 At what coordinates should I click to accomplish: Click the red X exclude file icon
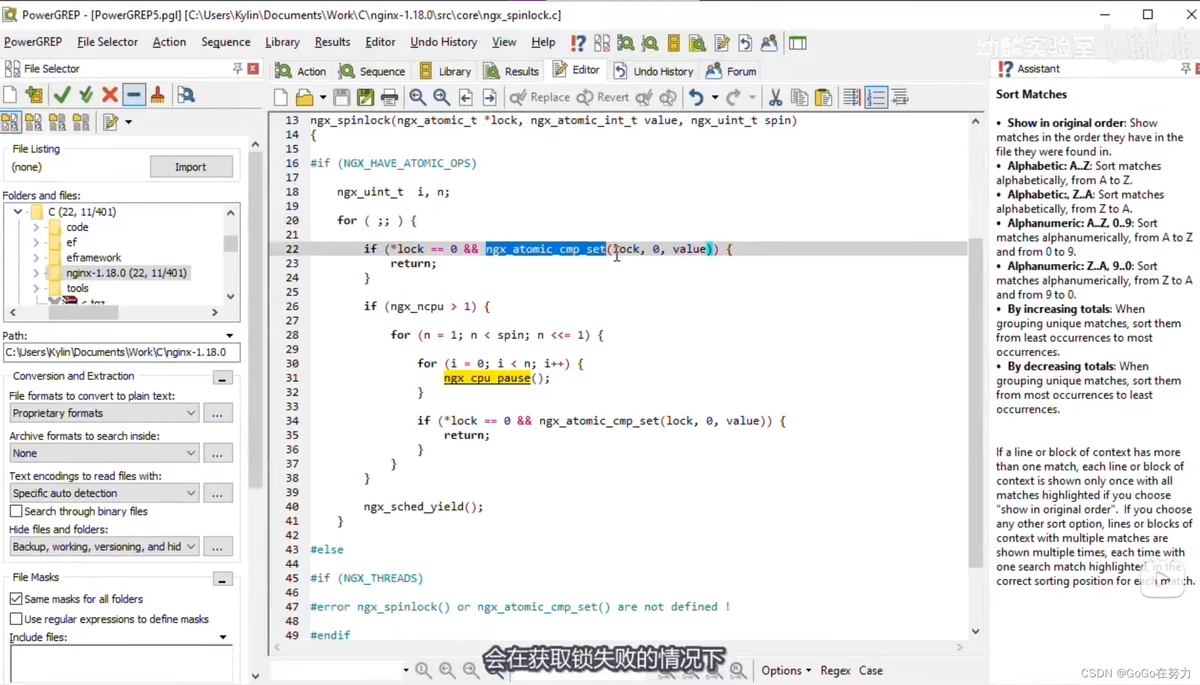(110, 95)
